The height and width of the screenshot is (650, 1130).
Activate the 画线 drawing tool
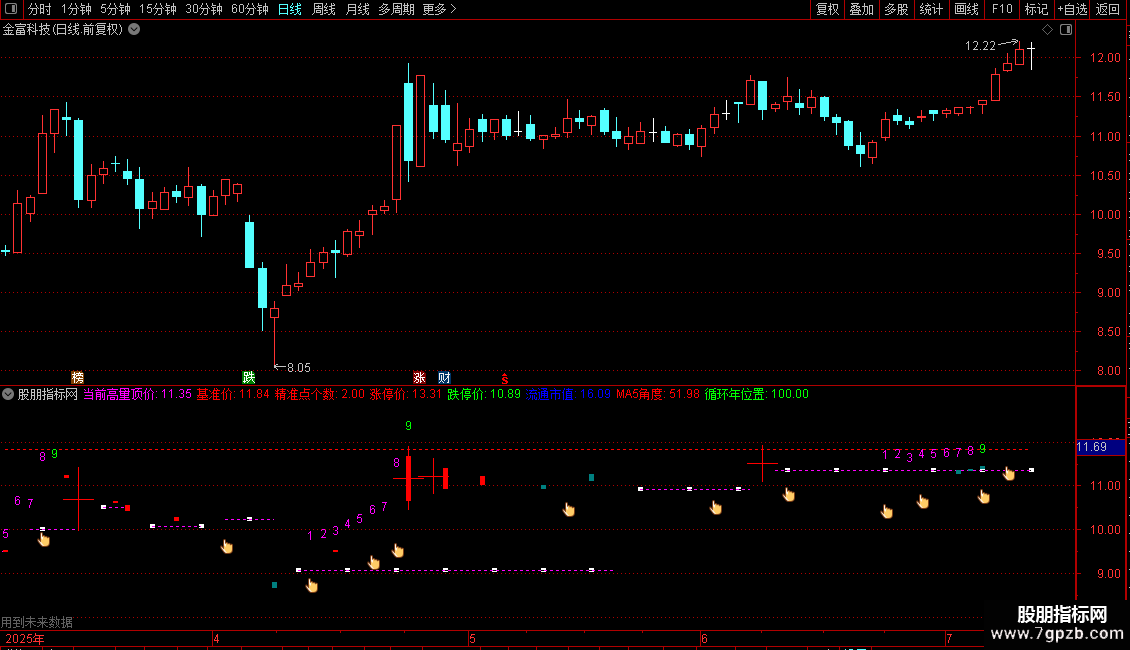(966, 9)
